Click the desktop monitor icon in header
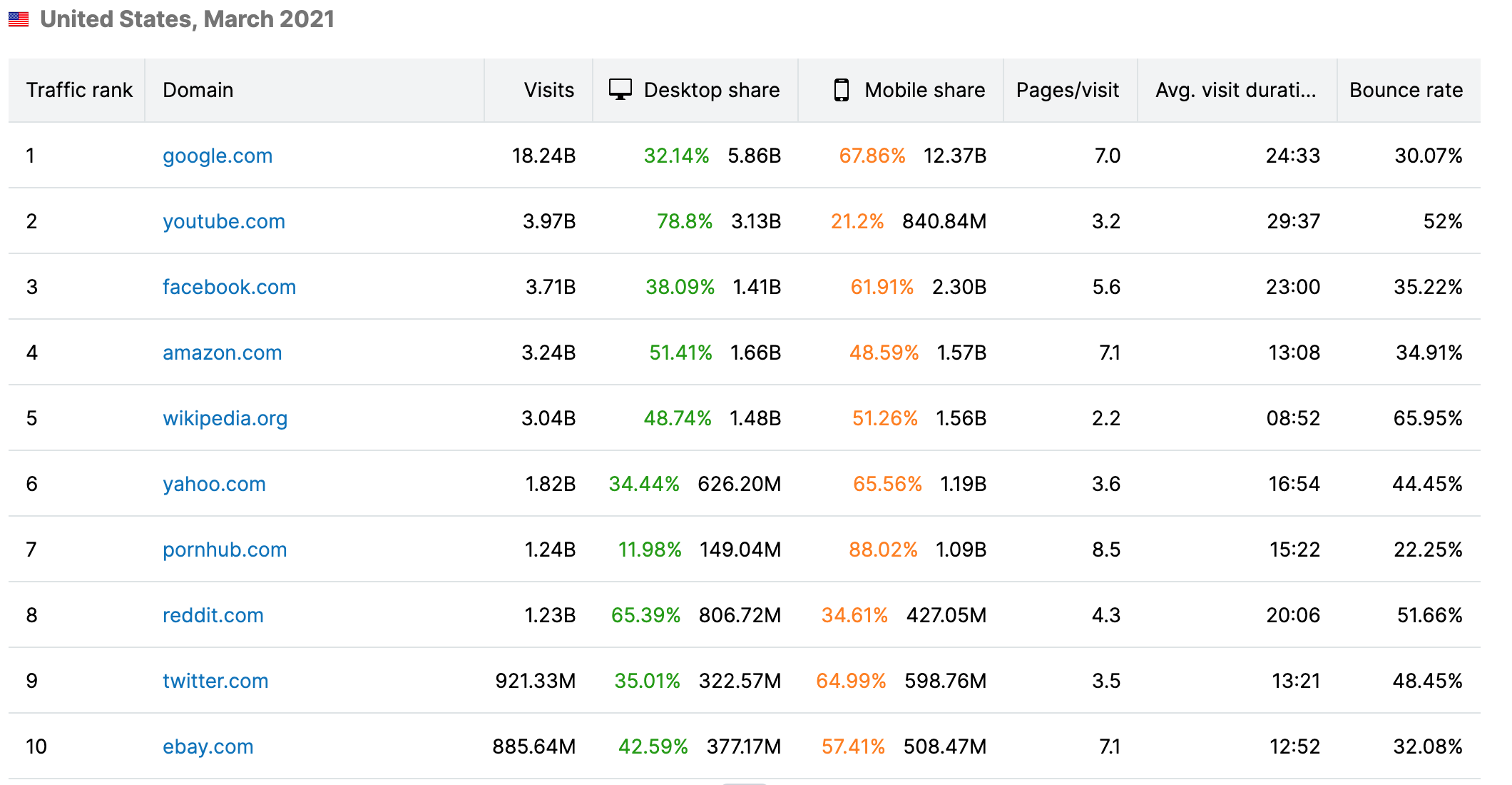Viewport: 1512px width, 785px height. coord(620,90)
